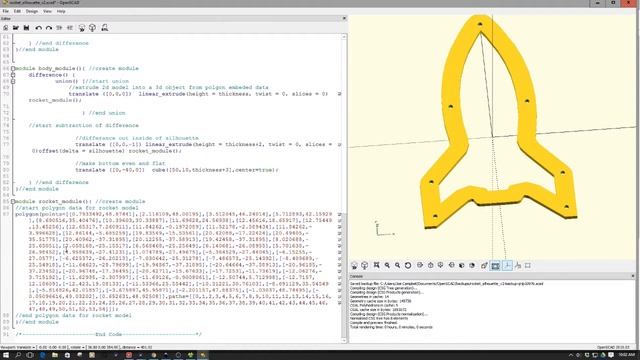
Task: Click the Indent icon in editor toolbar
Action: pos(70,28)
